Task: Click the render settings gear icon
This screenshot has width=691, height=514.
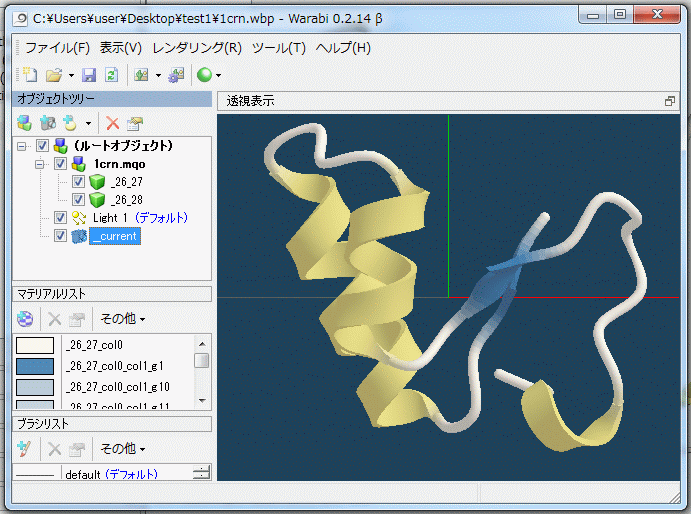Action: [x=176, y=75]
